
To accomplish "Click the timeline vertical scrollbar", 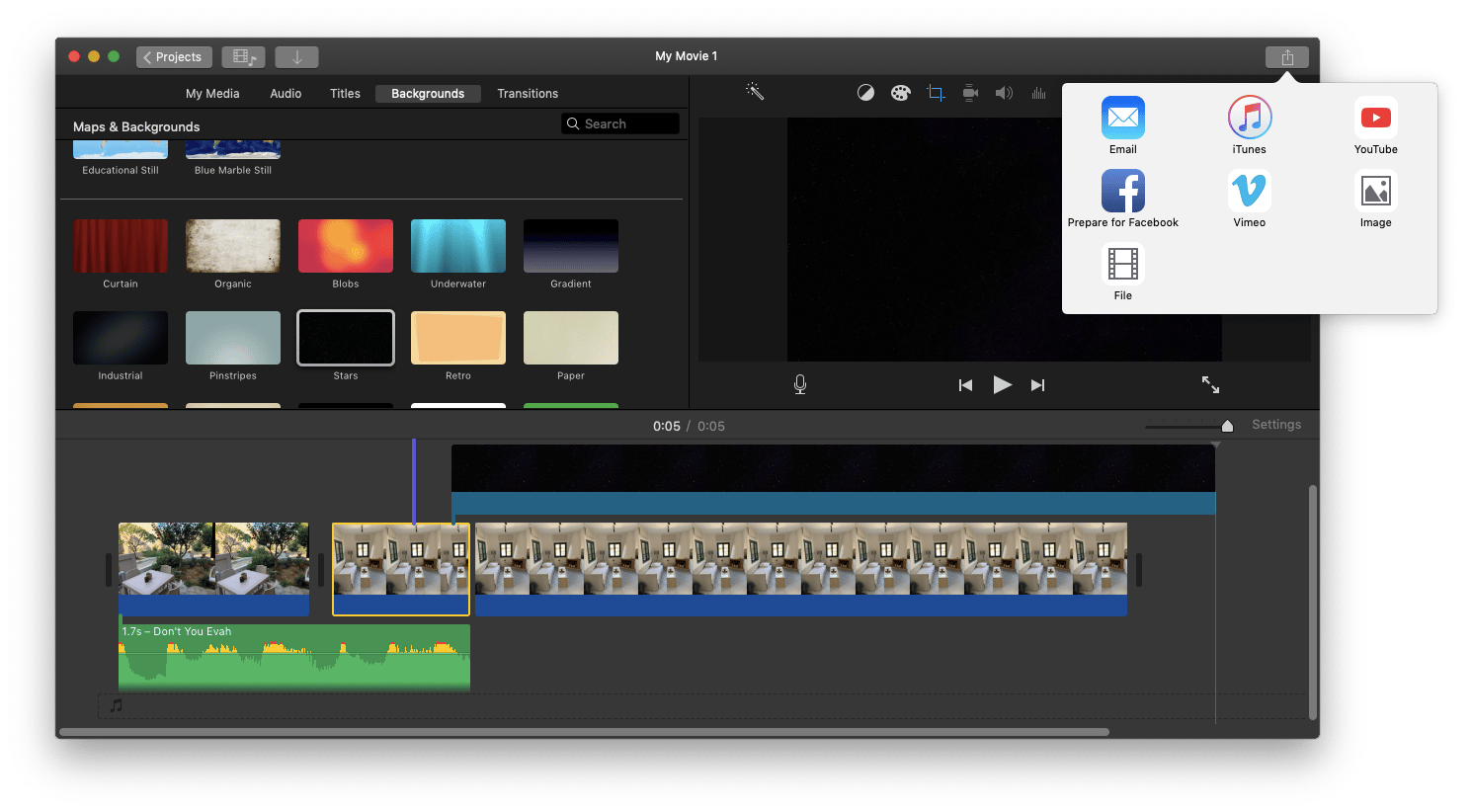I will 1313,603.
